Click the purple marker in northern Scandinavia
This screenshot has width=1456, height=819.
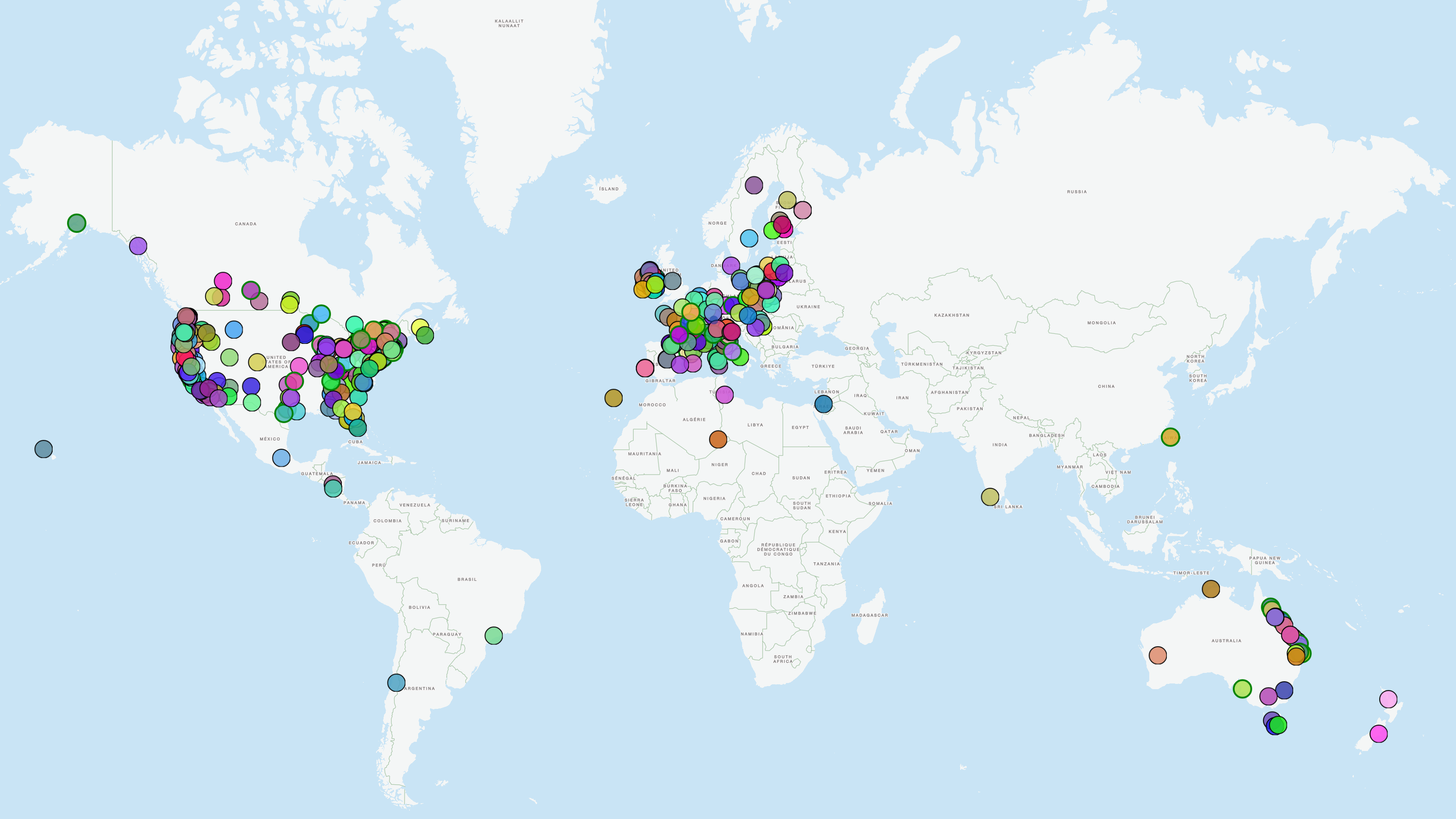tap(754, 185)
